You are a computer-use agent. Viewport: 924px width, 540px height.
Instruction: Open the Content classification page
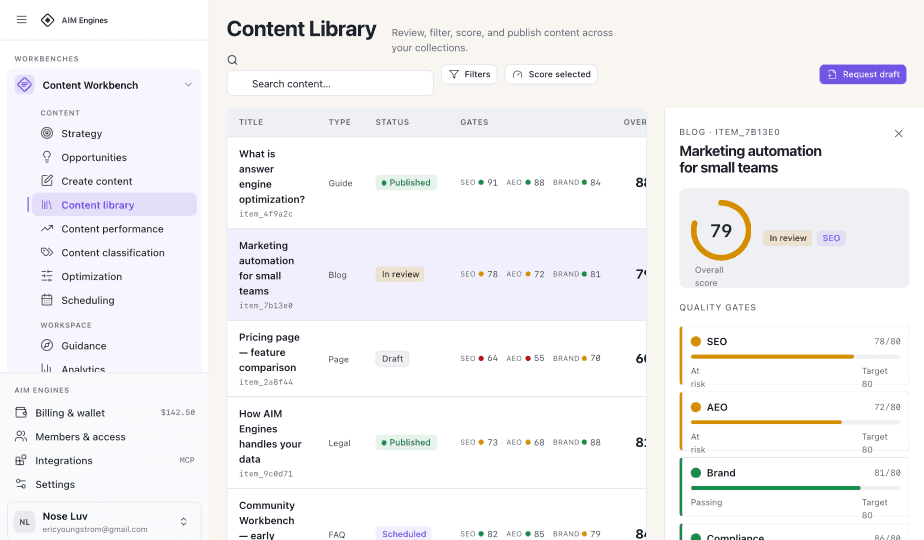114,252
